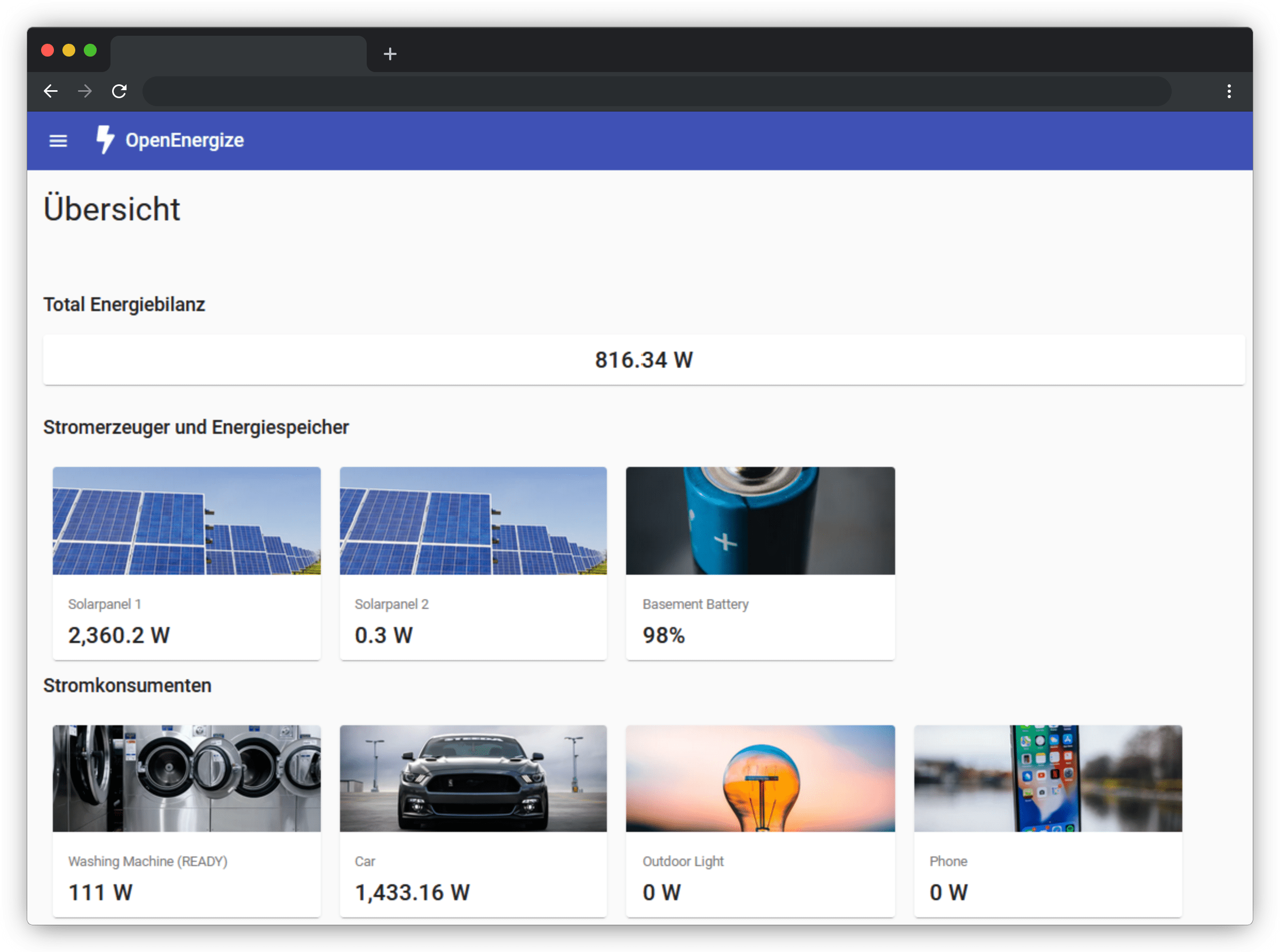Open the Car card image
The width and height of the screenshot is (1280, 952).
click(x=473, y=778)
